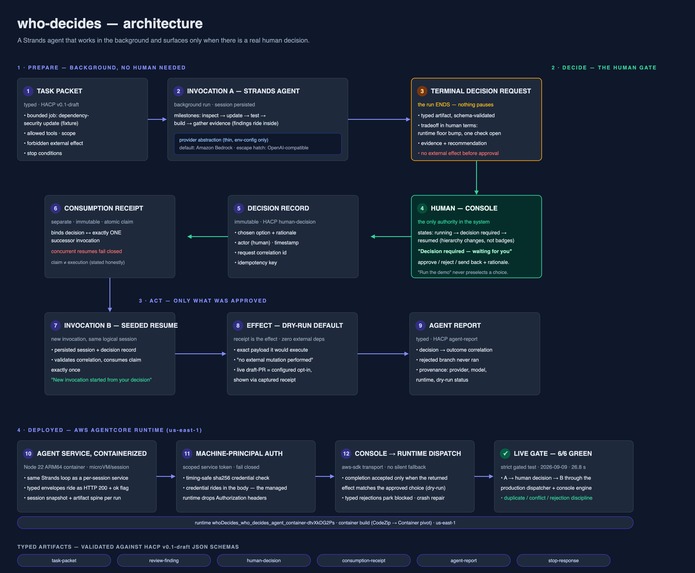Click the number 6 badge beside Consumption Receipt
Screen dimensions: 695x573
(55, 208)
